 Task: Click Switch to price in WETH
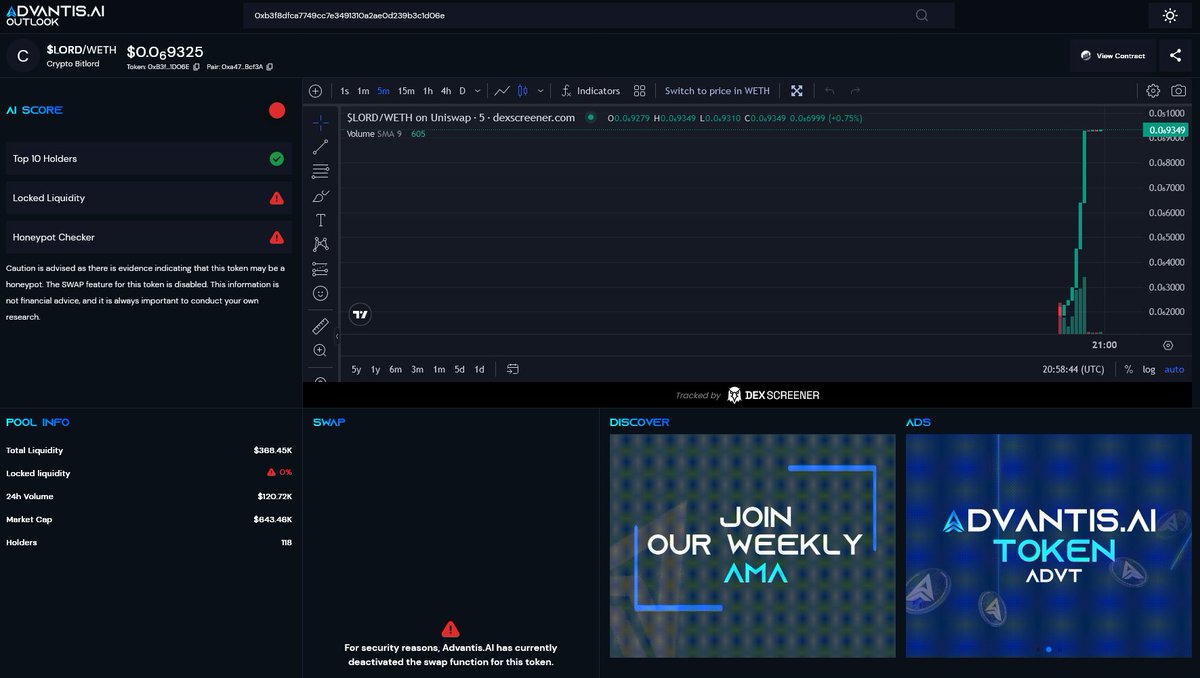click(x=717, y=91)
